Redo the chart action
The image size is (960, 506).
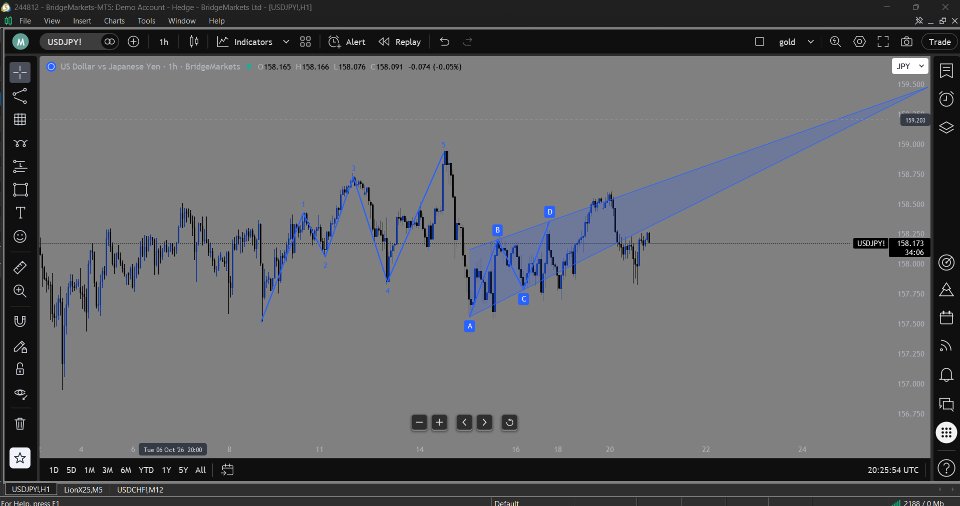pyautogui.click(x=468, y=42)
